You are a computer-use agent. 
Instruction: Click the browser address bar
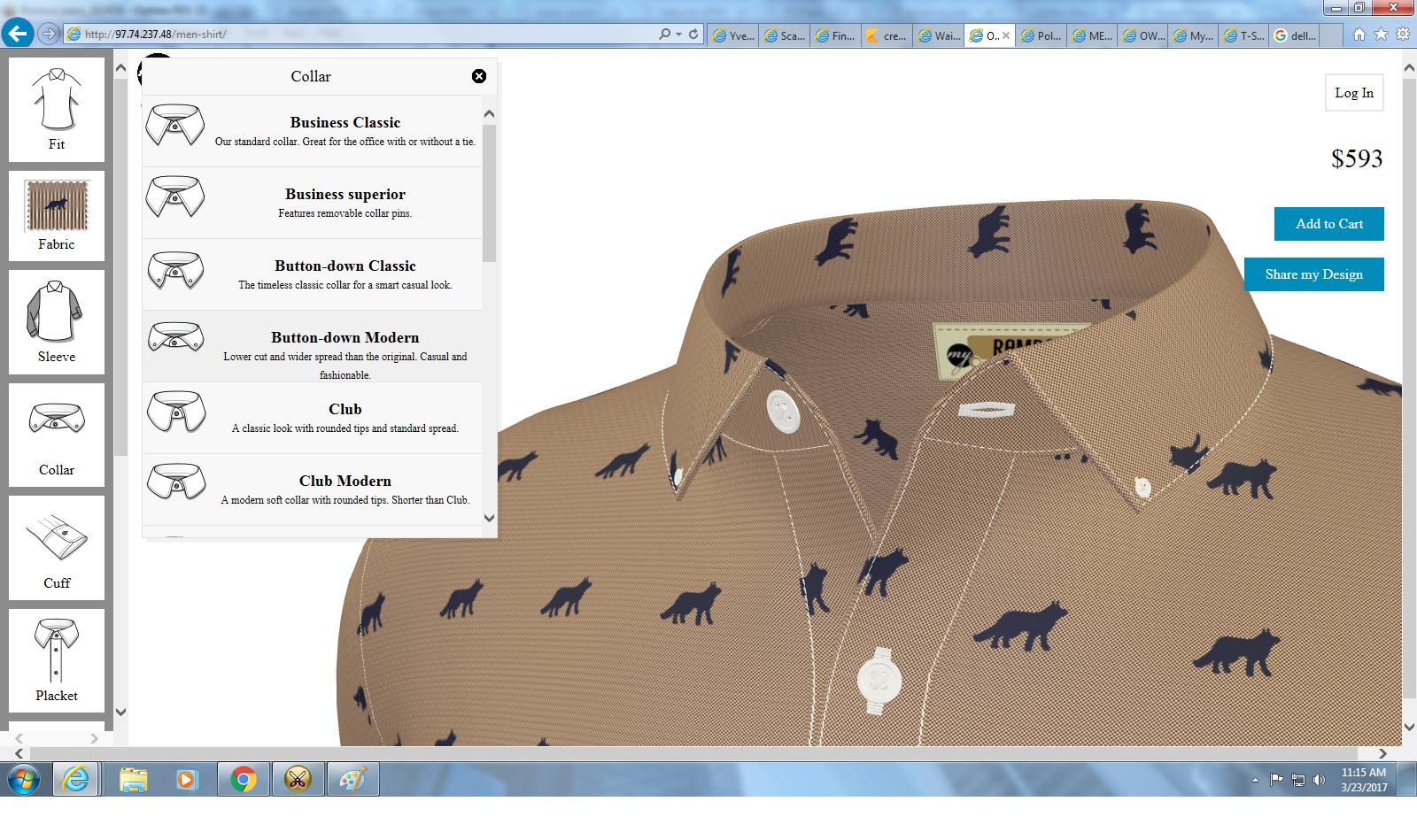pos(354,35)
